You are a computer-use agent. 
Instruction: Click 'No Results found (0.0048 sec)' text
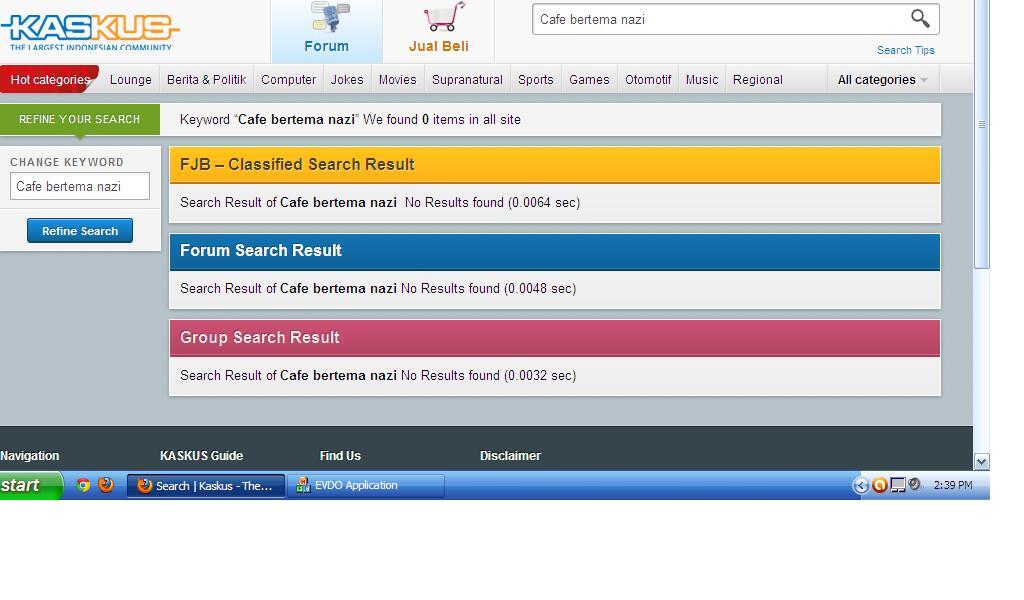tap(488, 289)
